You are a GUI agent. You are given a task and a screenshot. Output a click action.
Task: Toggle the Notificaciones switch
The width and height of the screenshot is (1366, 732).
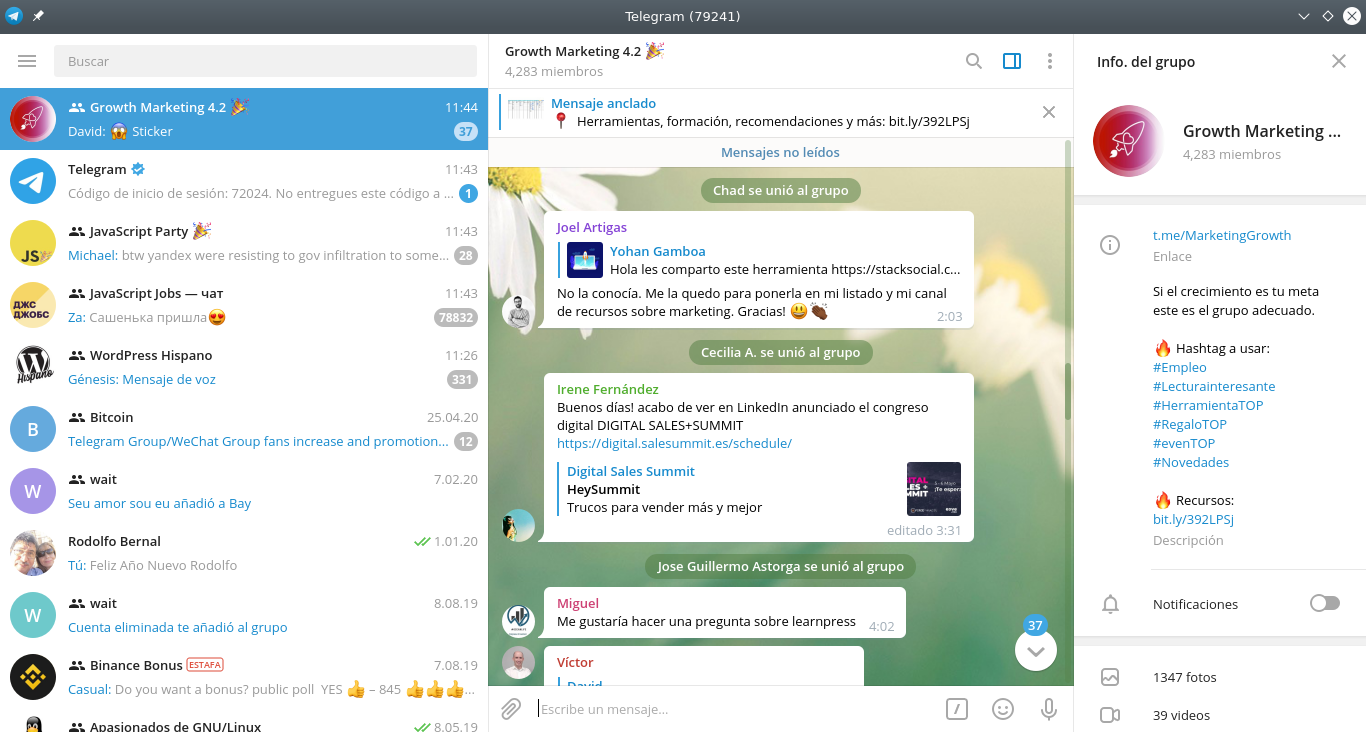coord(1325,603)
